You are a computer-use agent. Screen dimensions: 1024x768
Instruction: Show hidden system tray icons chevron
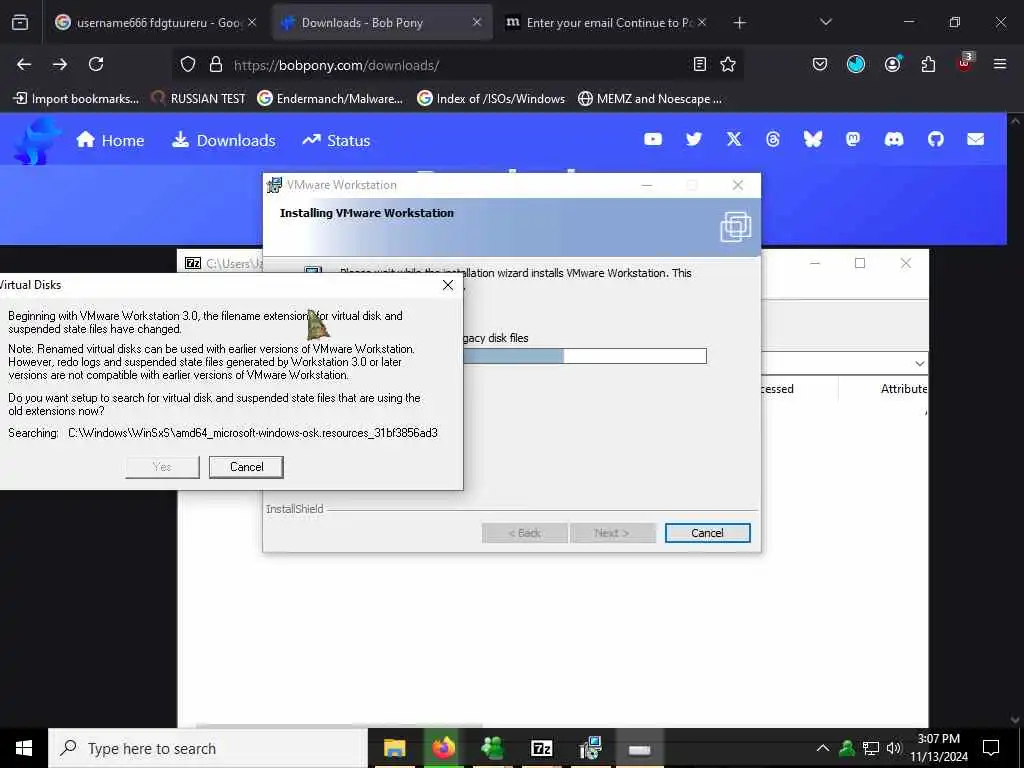click(x=823, y=748)
